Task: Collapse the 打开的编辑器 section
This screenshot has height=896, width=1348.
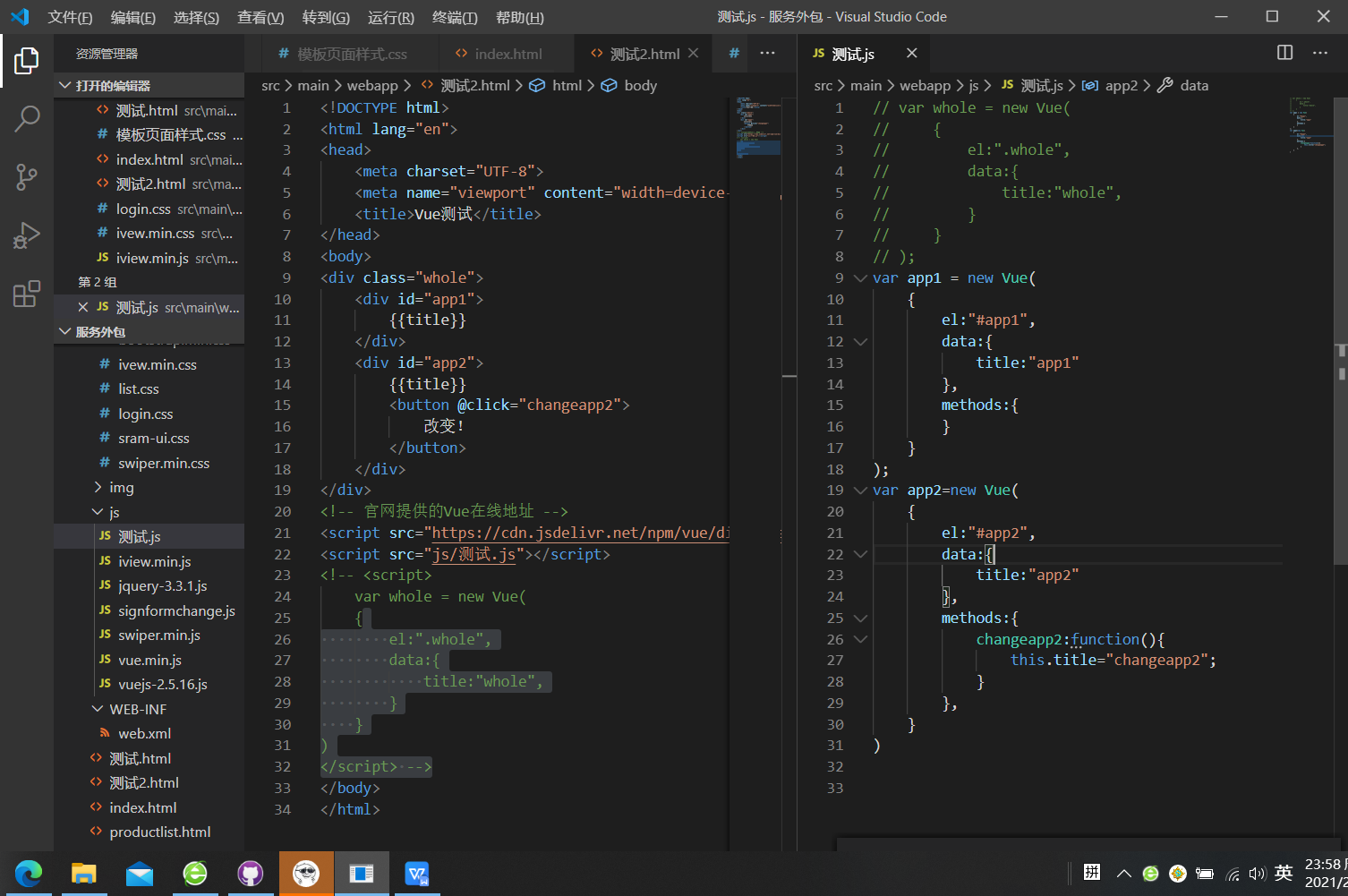Action: 65,85
